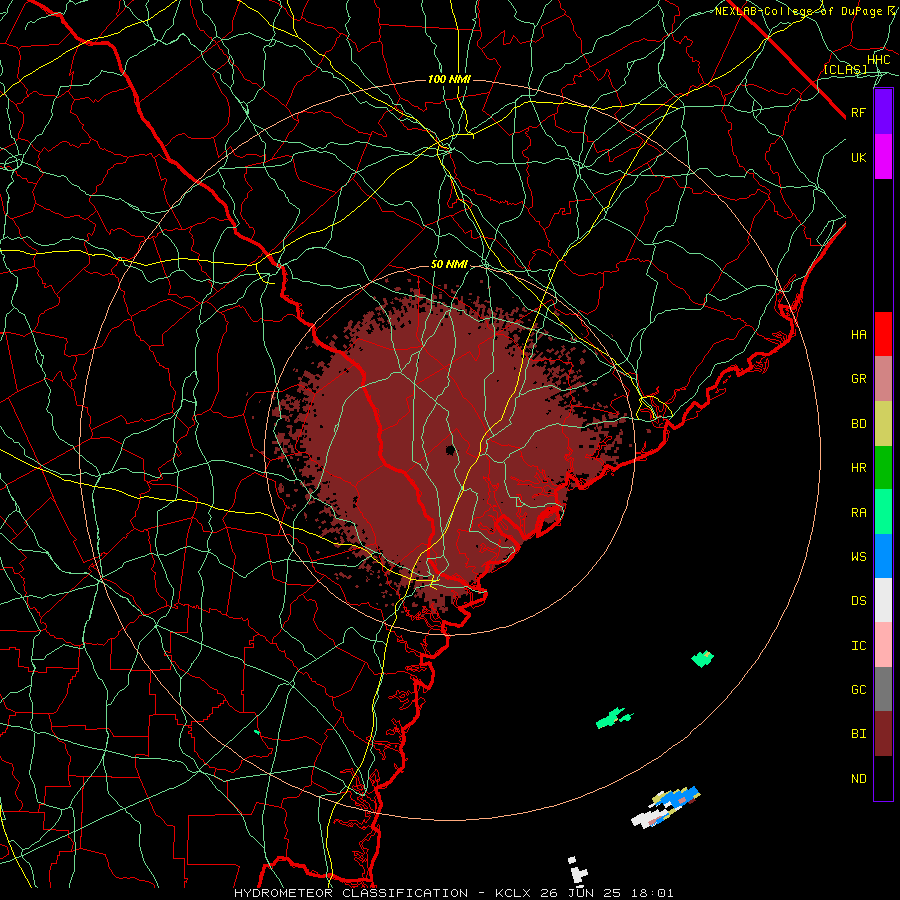Click the RA legend label
Viewport: 900px width, 900px height.
(859, 513)
